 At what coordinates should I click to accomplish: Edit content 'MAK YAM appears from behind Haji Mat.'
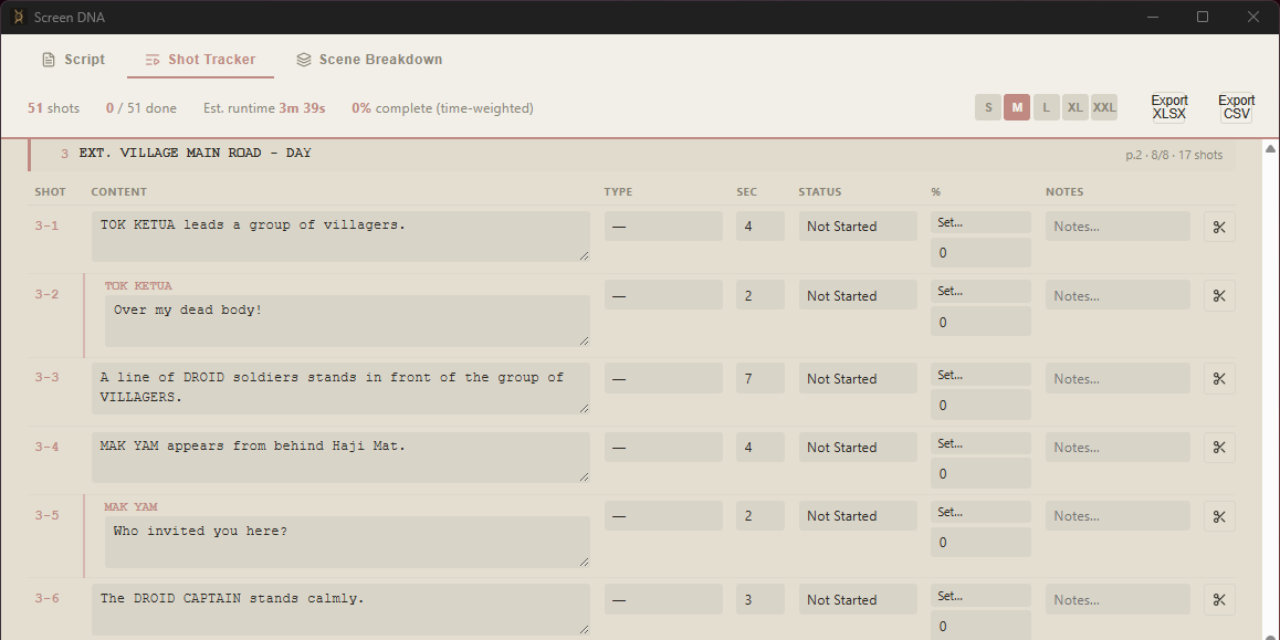pyautogui.click(x=341, y=457)
